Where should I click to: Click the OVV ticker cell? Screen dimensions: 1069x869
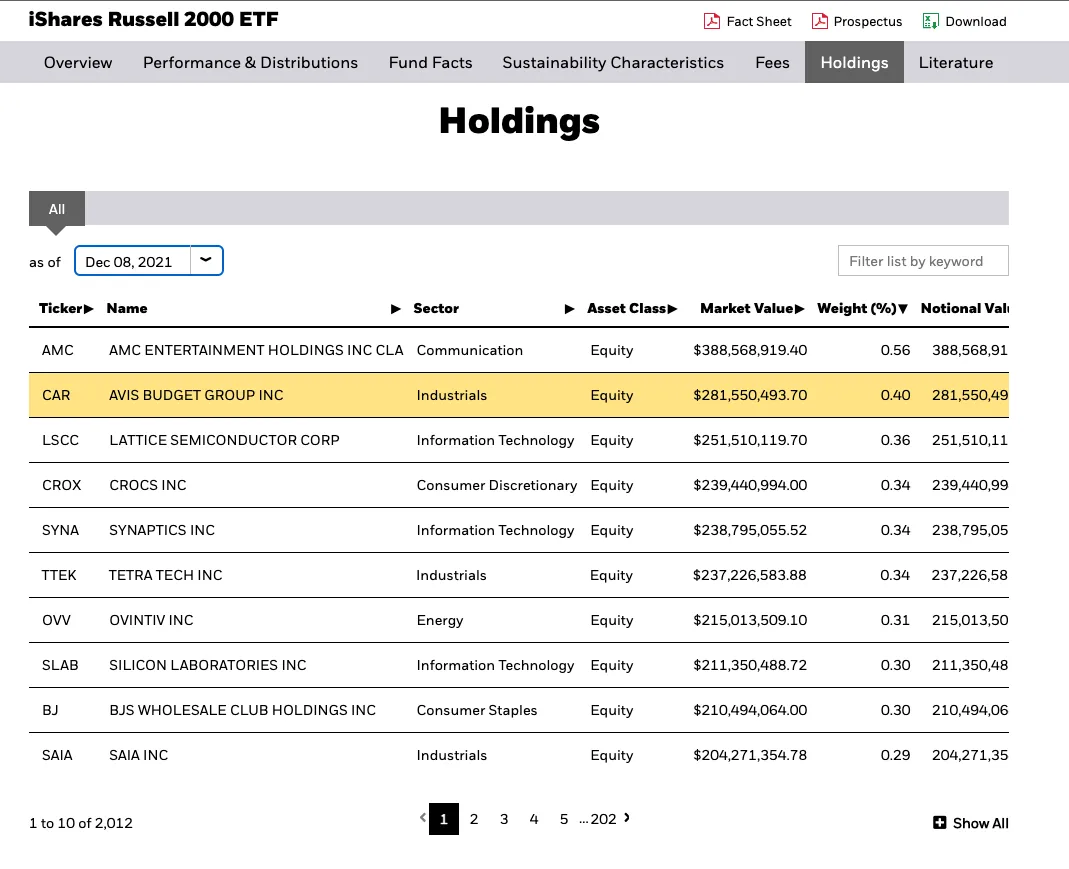click(56, 620)
